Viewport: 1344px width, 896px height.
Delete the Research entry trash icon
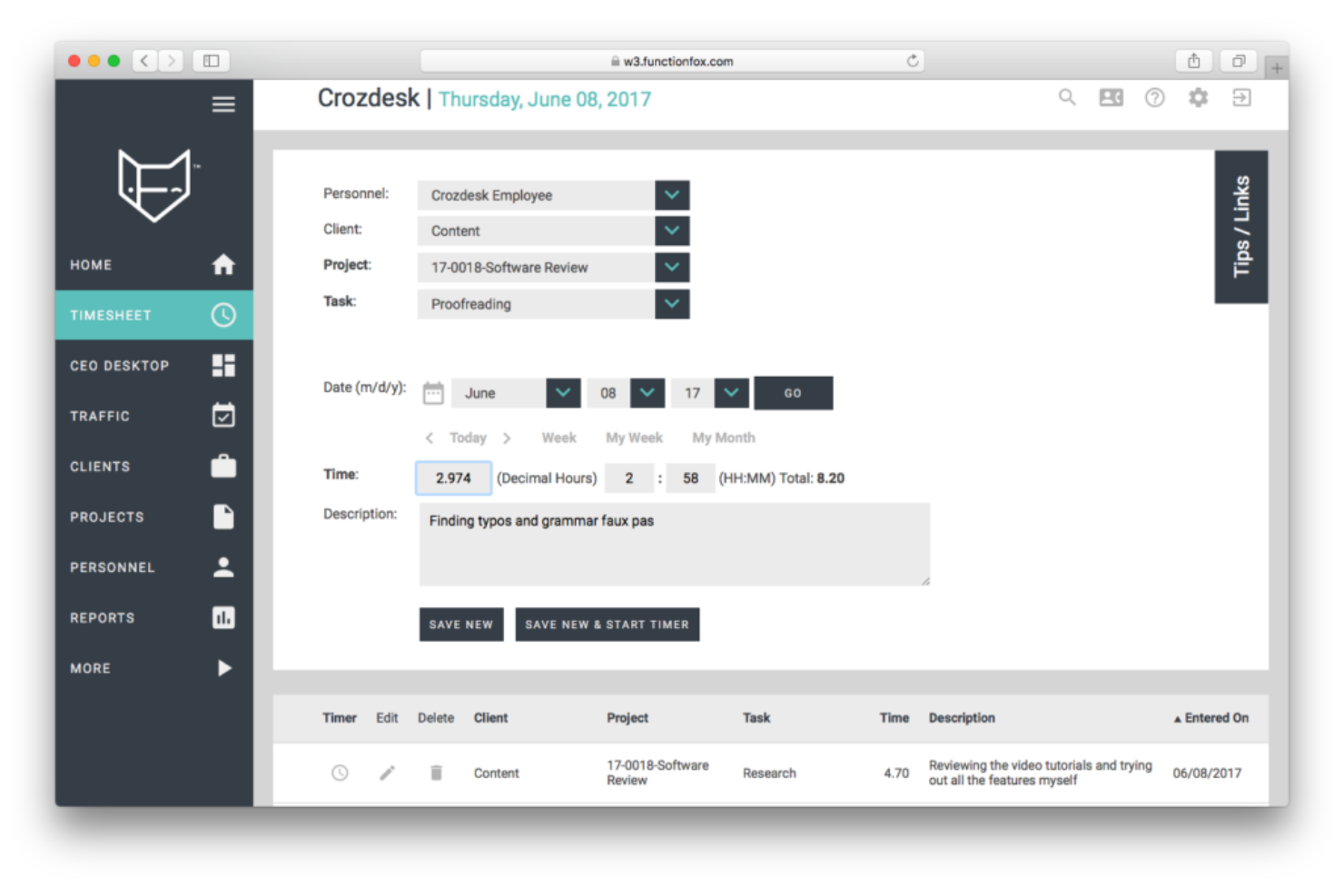(x=436, y=773)
